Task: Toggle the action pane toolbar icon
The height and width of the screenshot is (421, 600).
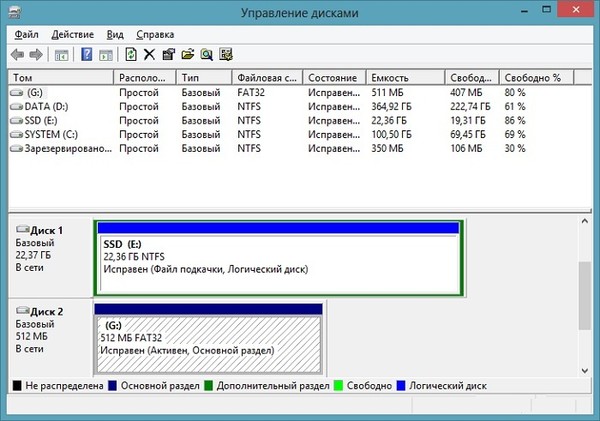Action: 106,55
